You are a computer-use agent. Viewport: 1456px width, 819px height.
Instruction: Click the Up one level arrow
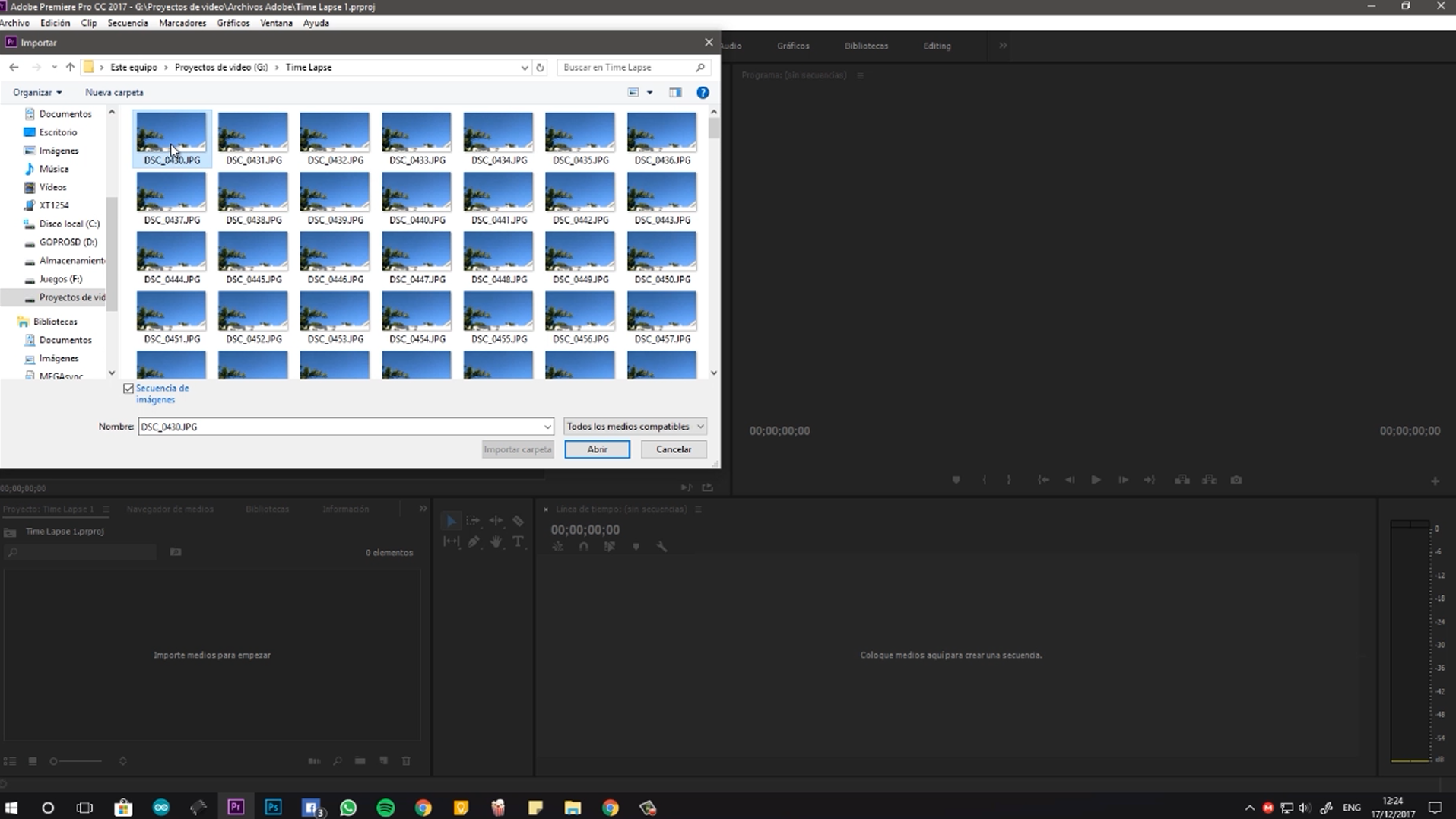[x=70, y=68]
